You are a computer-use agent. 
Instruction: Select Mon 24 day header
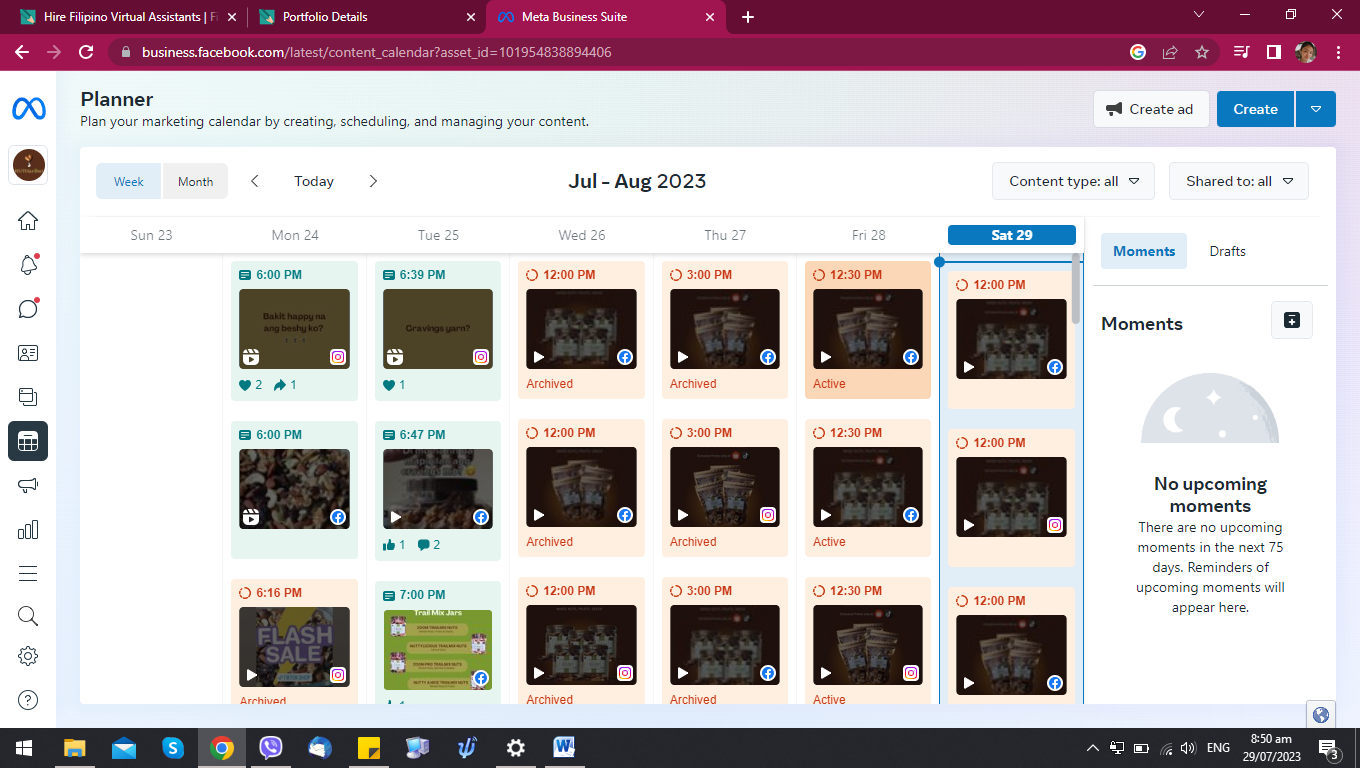pos(295,235)
